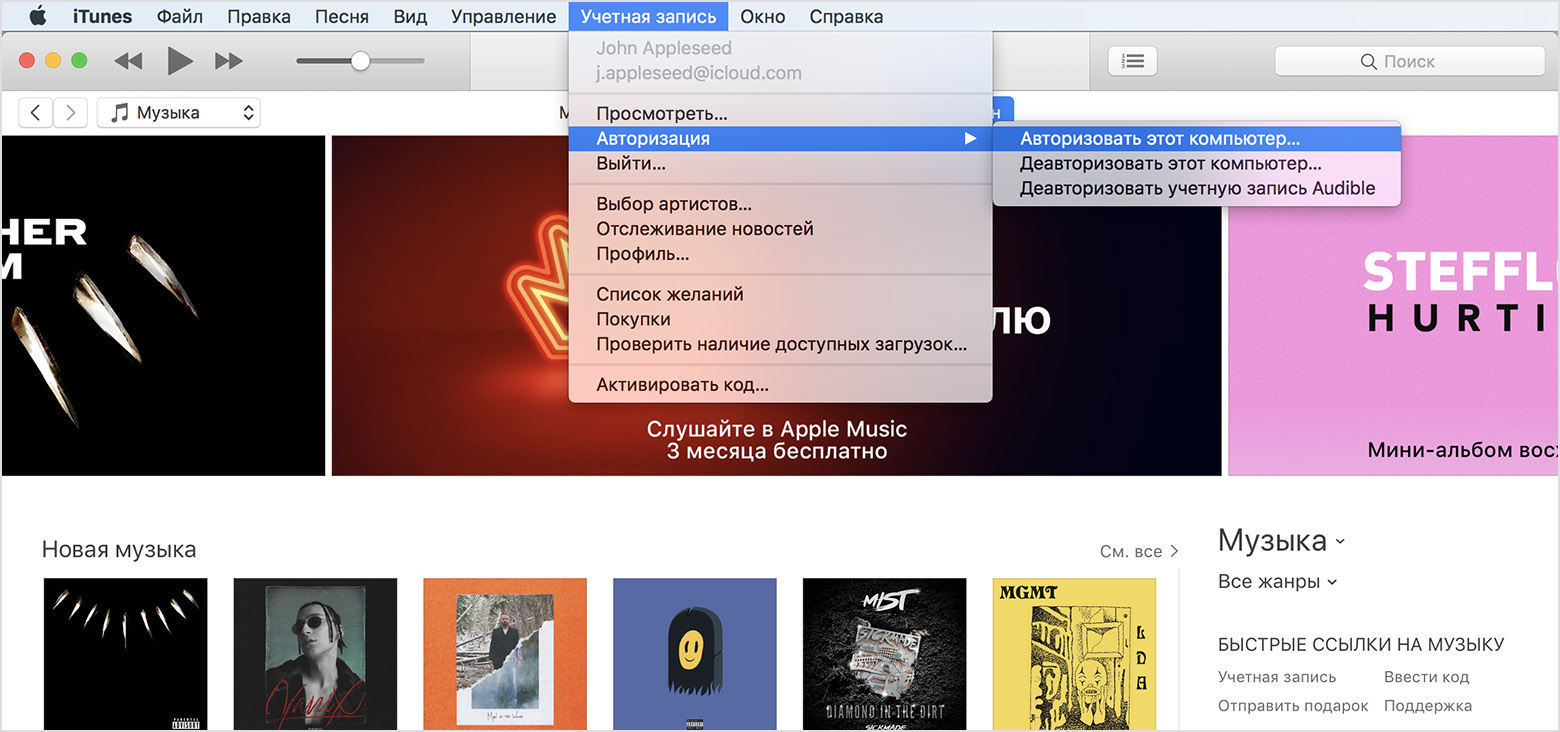Open the Управление menu
Image resolution: width=1560 pixels, height=732 pixels.
click(504, 16)
